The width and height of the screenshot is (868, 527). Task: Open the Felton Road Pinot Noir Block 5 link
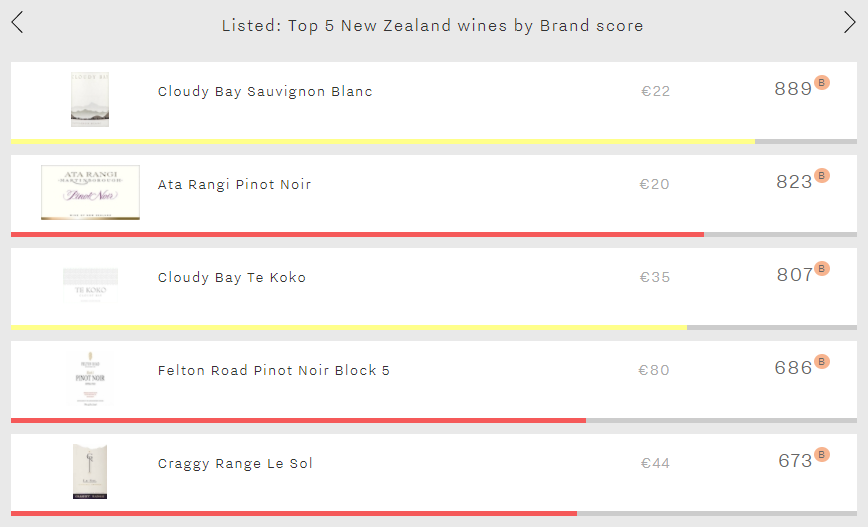pos(274,370)
